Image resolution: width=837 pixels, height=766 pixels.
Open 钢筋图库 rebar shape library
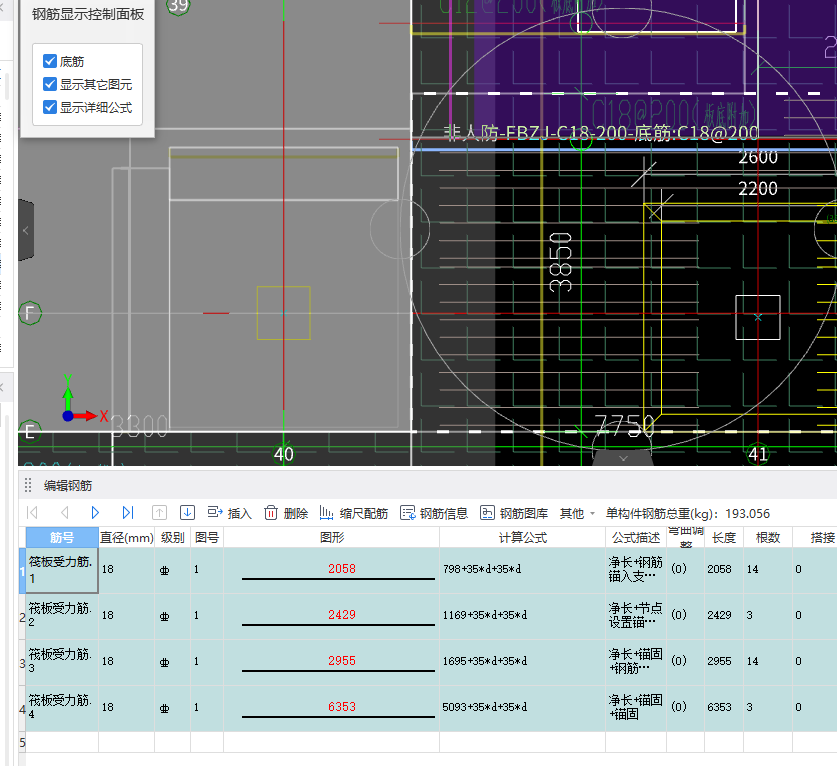click(x=514, y=513)
